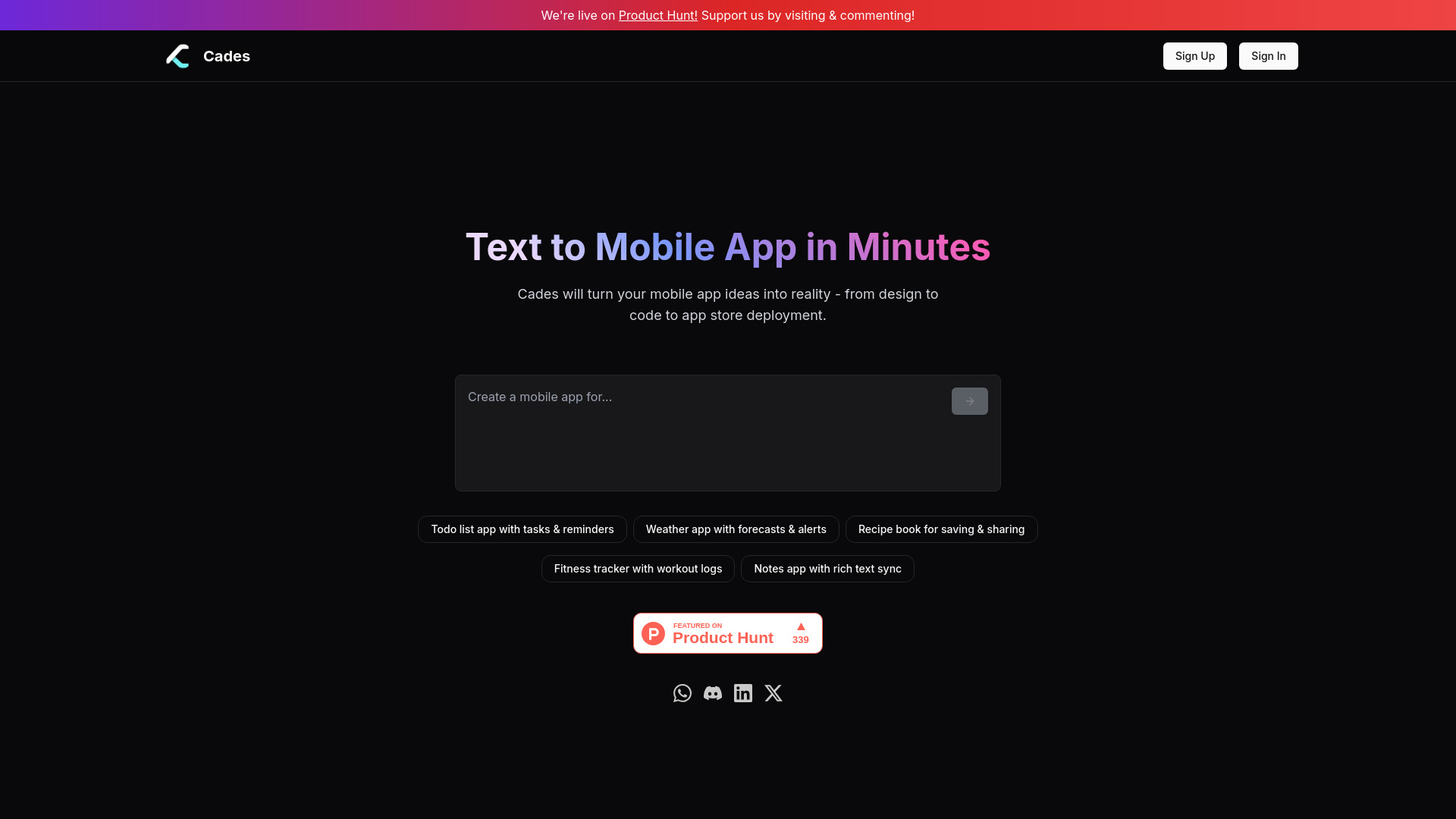Select Fitness tracker with workout logs
This screenshot has height=819, width=1456.
(638, 568)
